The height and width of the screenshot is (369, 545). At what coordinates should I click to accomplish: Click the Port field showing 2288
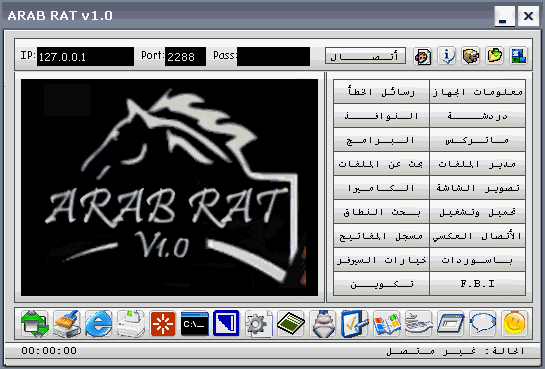(x=185, y=57)
